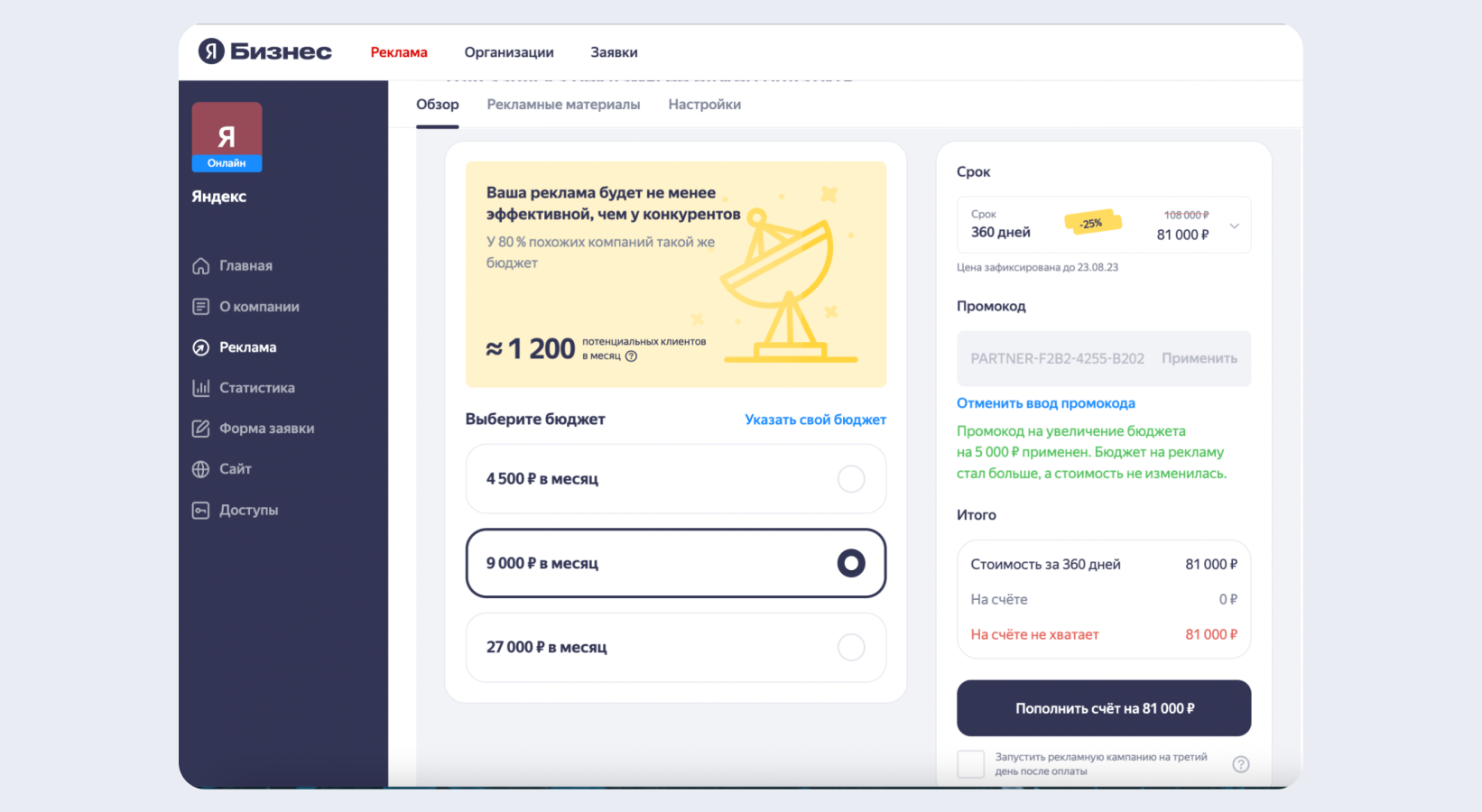Click the Указать свой бюджет link
The image size is (1482, 812).
click(x=815, y=420)
